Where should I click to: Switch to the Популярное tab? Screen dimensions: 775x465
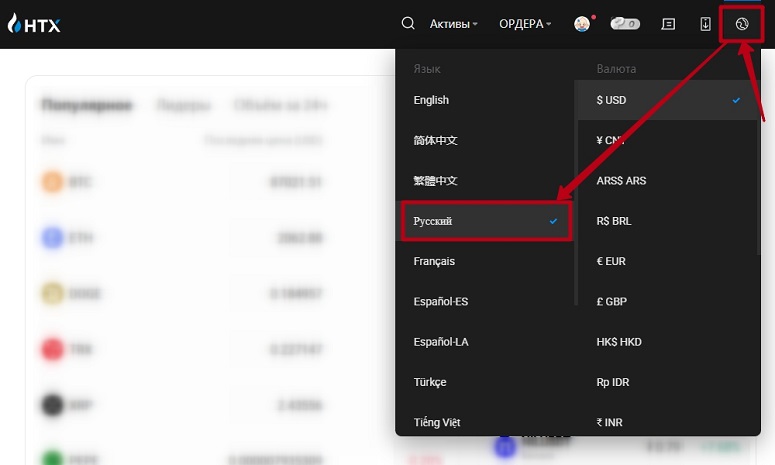tap(86, 105)
